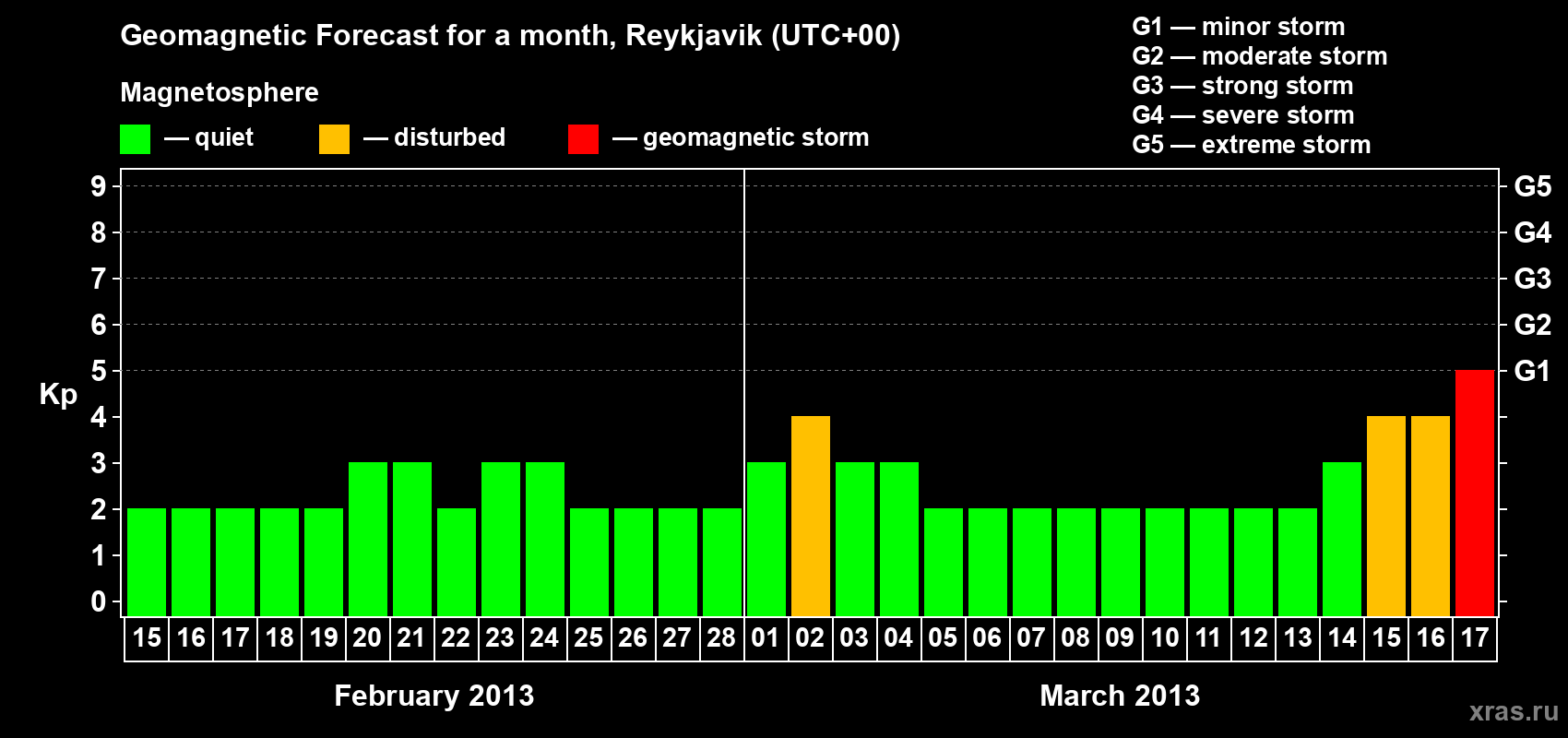This screenshot has height=738, width=1568.
Task: Click 'G1 — minor storm' legend text
Action: 1238,27
